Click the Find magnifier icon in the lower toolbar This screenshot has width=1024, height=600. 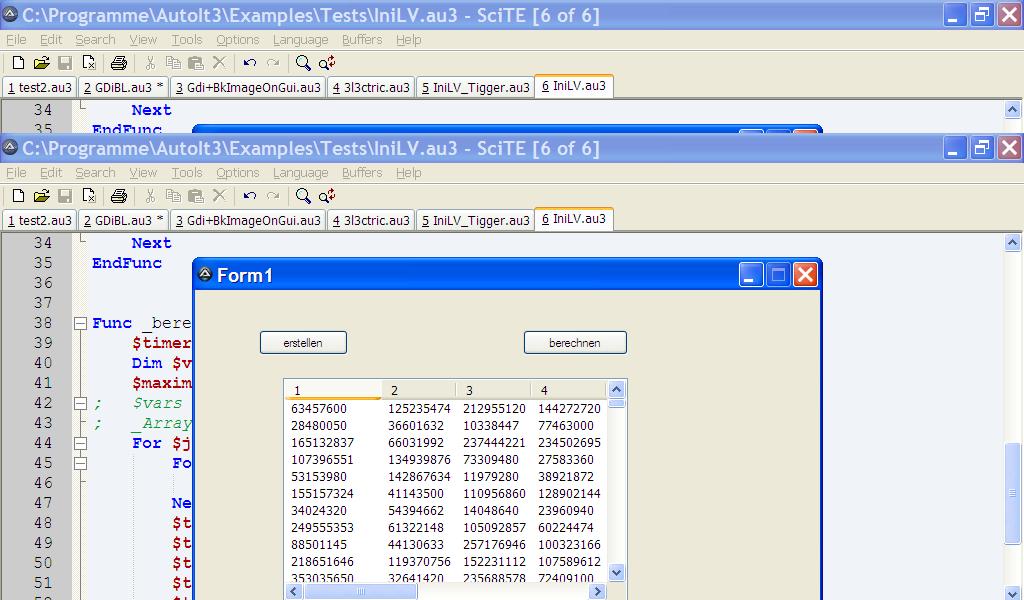[x=303, y=196]
